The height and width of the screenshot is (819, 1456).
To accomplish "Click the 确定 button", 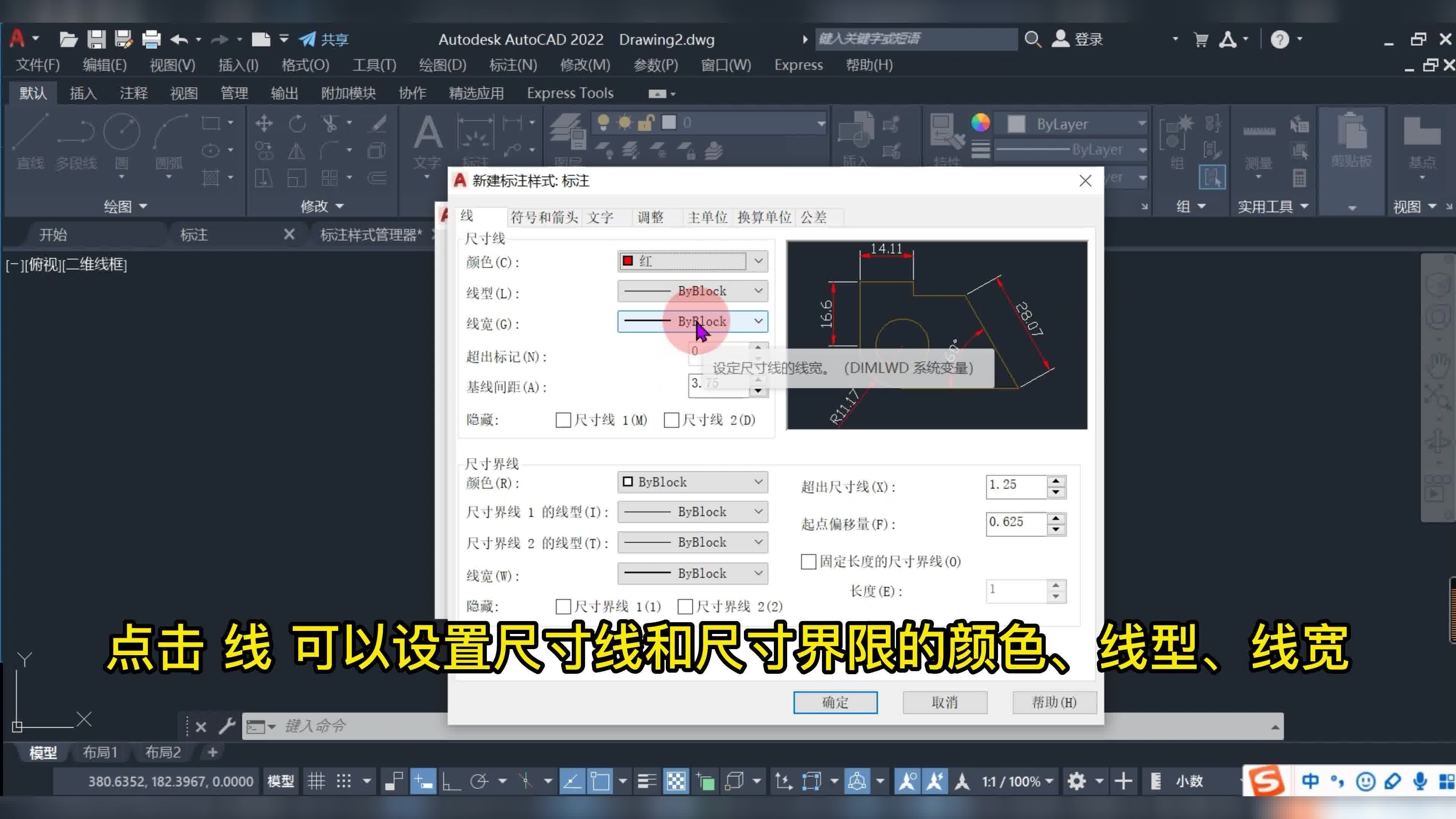I will (x=835, y=703).
